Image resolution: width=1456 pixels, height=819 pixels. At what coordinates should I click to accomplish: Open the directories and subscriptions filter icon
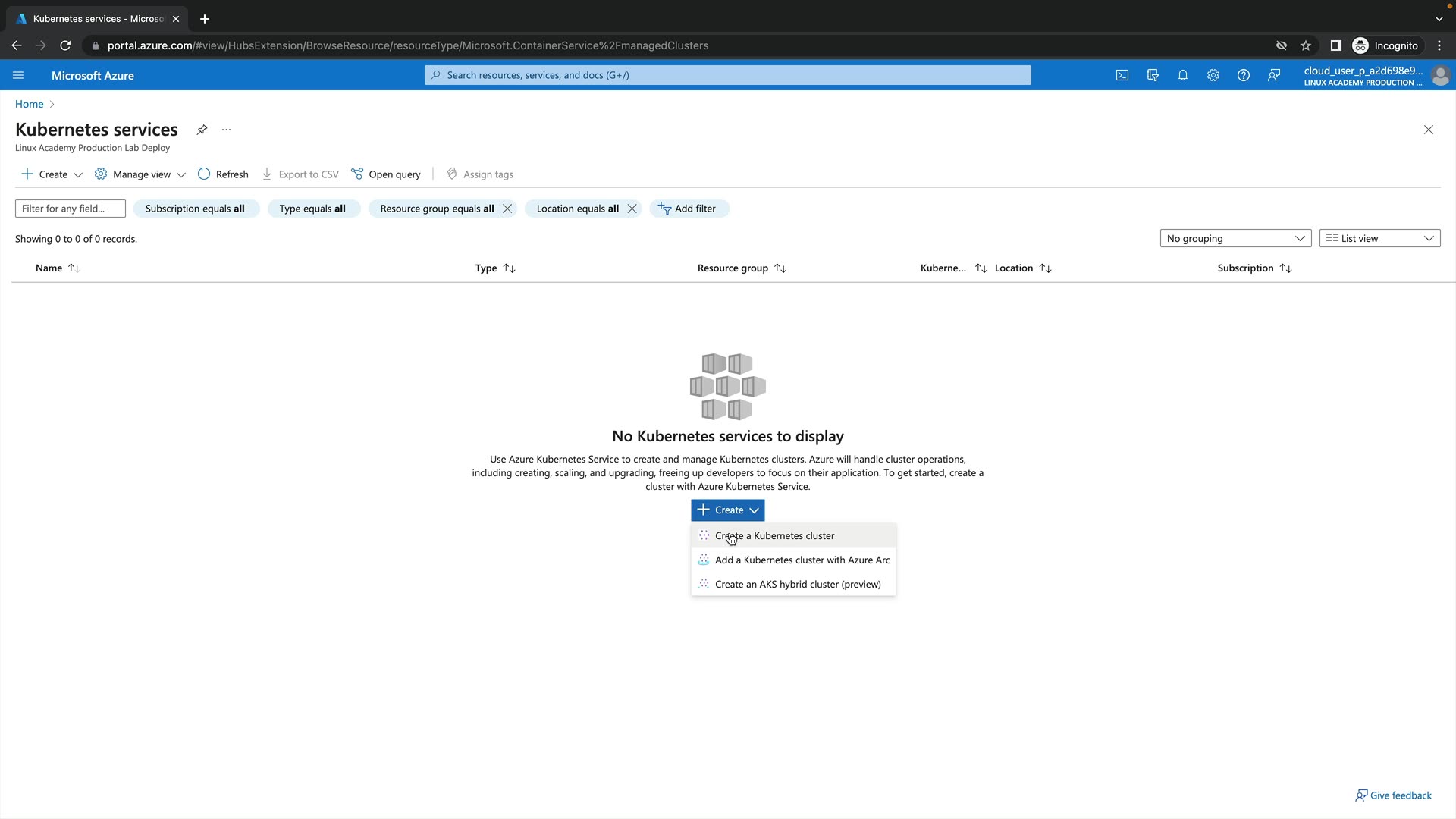click(x=1153, y=75)
